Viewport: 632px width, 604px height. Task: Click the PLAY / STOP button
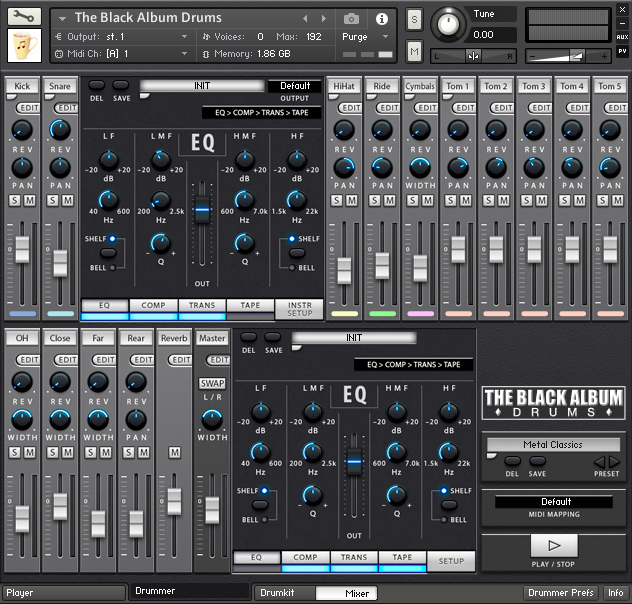coord(554,546)
